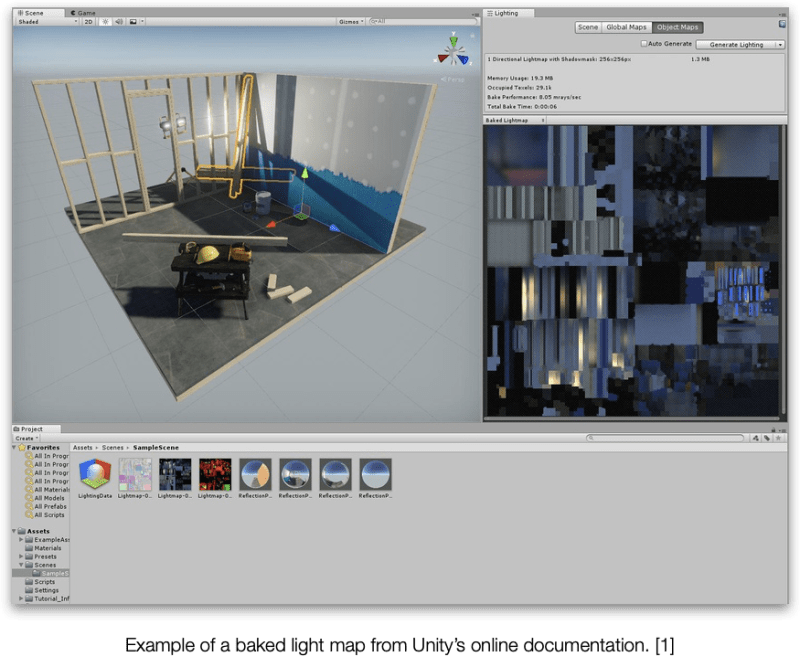Viewport: 800px width, 667px height.
Task: Toggle the Project panel lock icon
Action: (x=773, y=430)
